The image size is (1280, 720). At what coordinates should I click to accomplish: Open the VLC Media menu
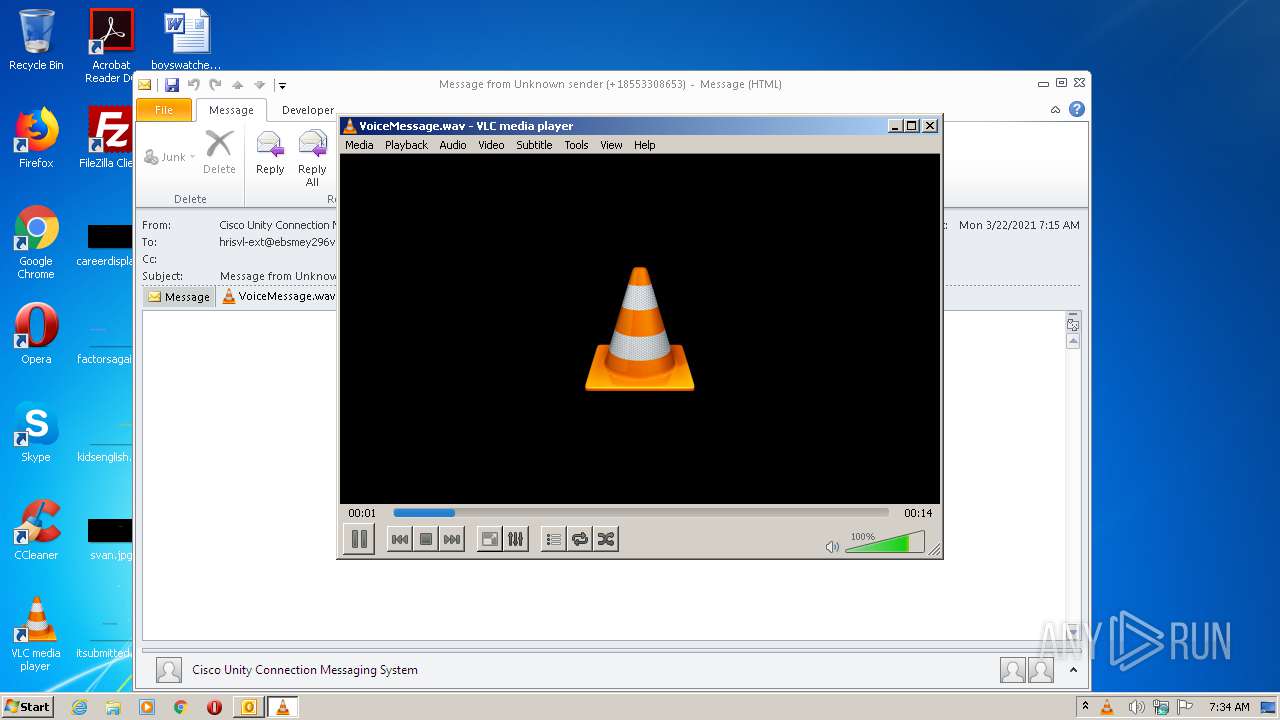pos(359,145)
